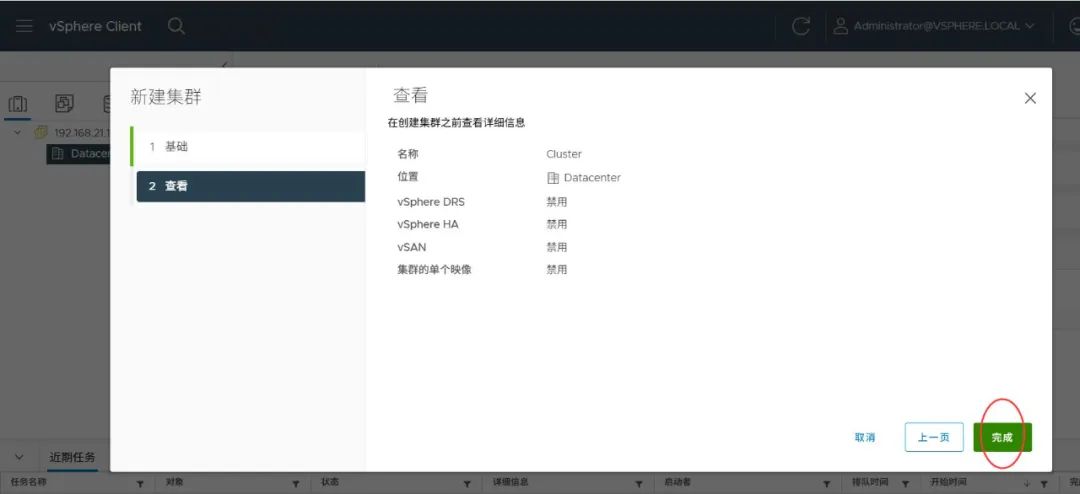Click the 名称 label
1080x494 pixels.
point(407,154)
